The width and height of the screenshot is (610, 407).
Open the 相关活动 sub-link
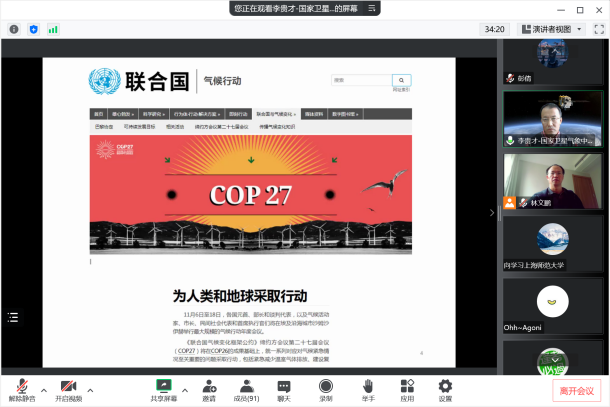[x=175, y=127]
